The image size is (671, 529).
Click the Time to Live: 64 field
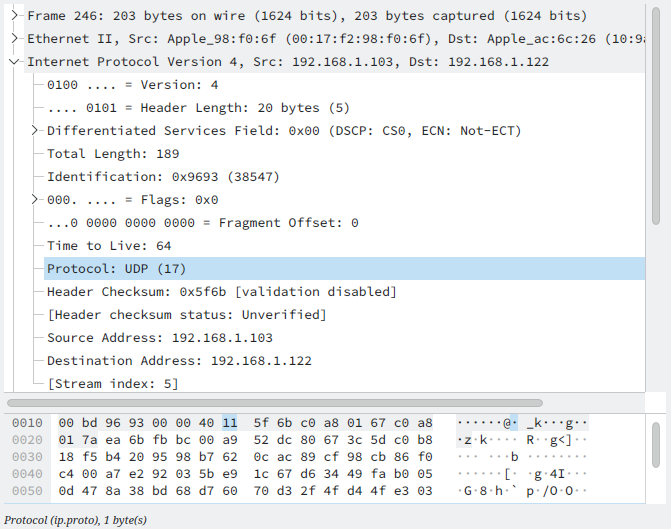(x=109, y=246)
